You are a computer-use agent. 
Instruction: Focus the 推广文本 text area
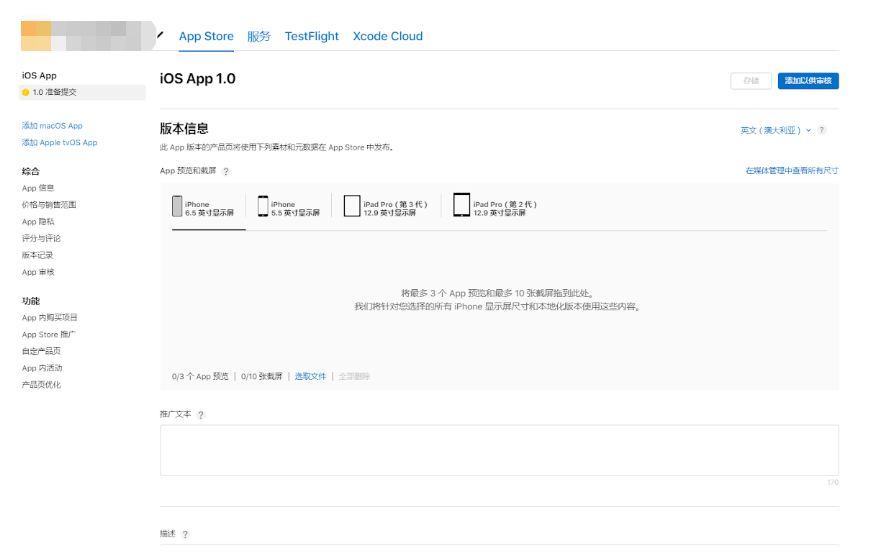point(500,450)
